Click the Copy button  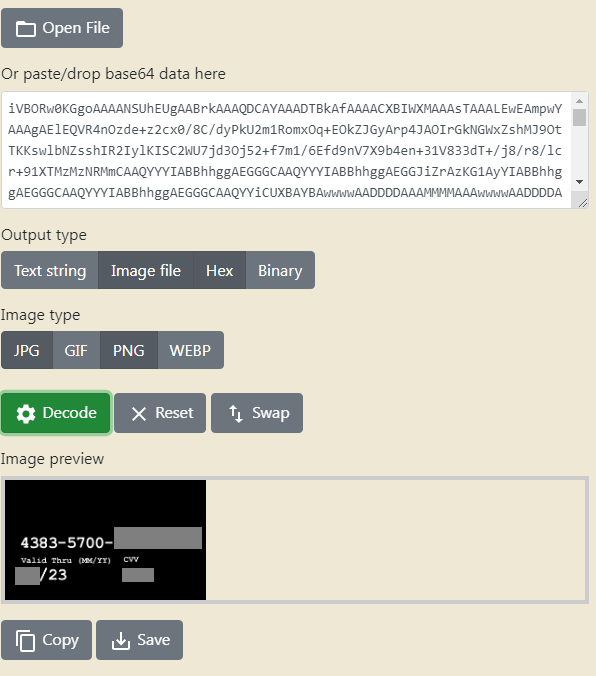coord(46,640)
